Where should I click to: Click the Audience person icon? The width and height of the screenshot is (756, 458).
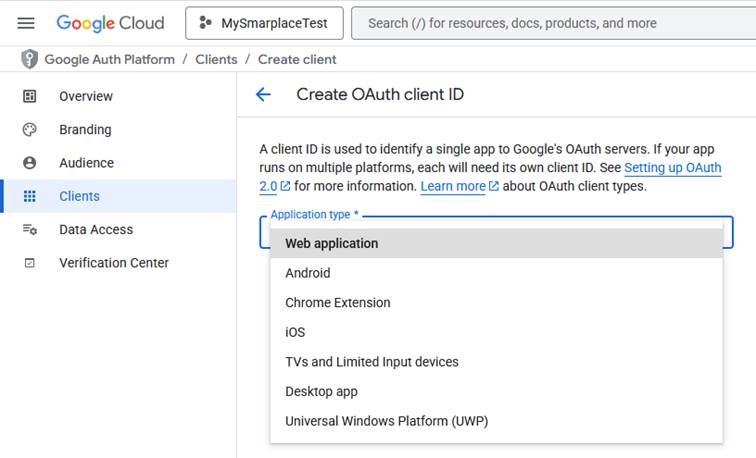point(30,163)
